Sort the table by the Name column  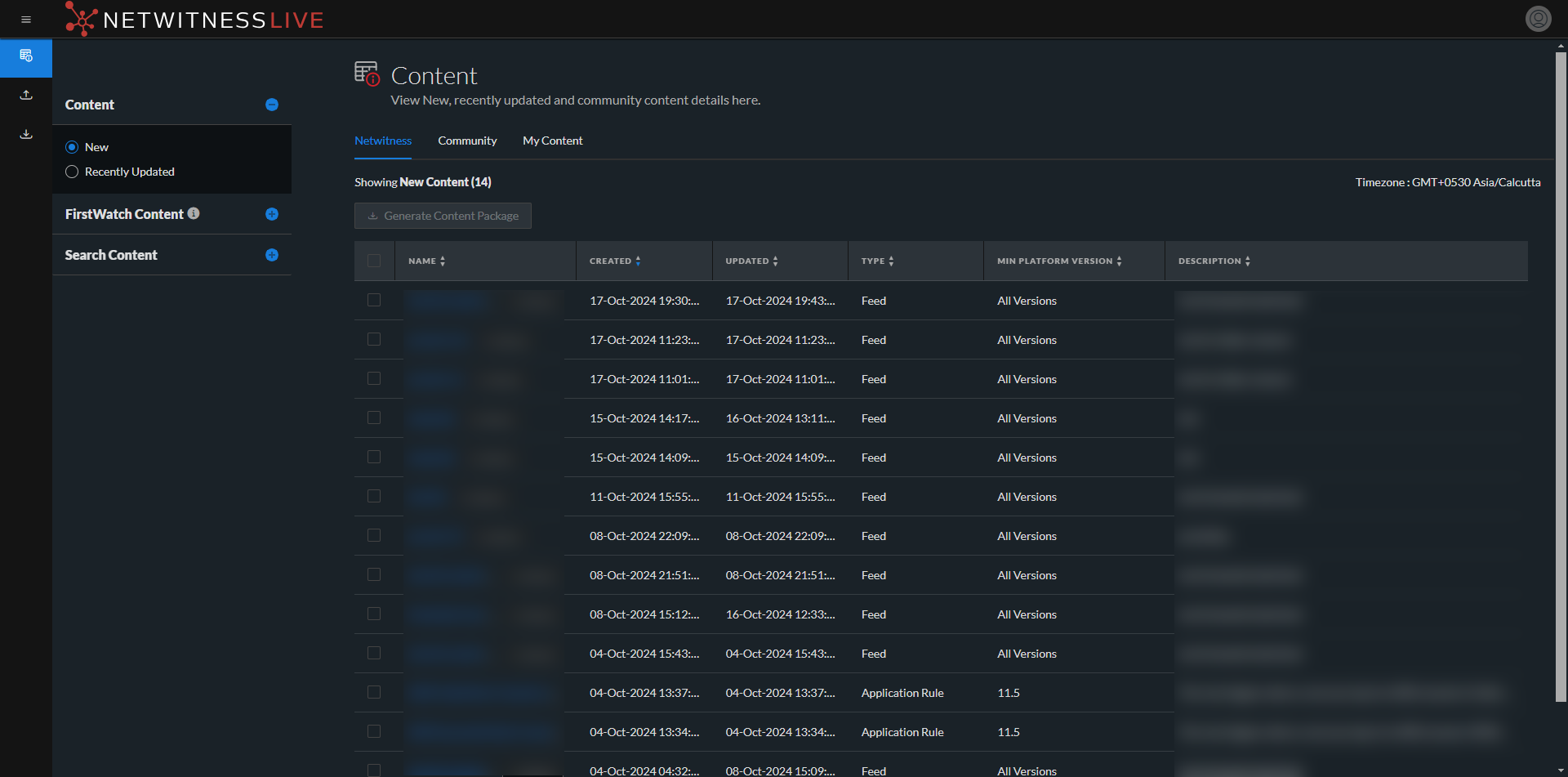[x=441, y=261]
